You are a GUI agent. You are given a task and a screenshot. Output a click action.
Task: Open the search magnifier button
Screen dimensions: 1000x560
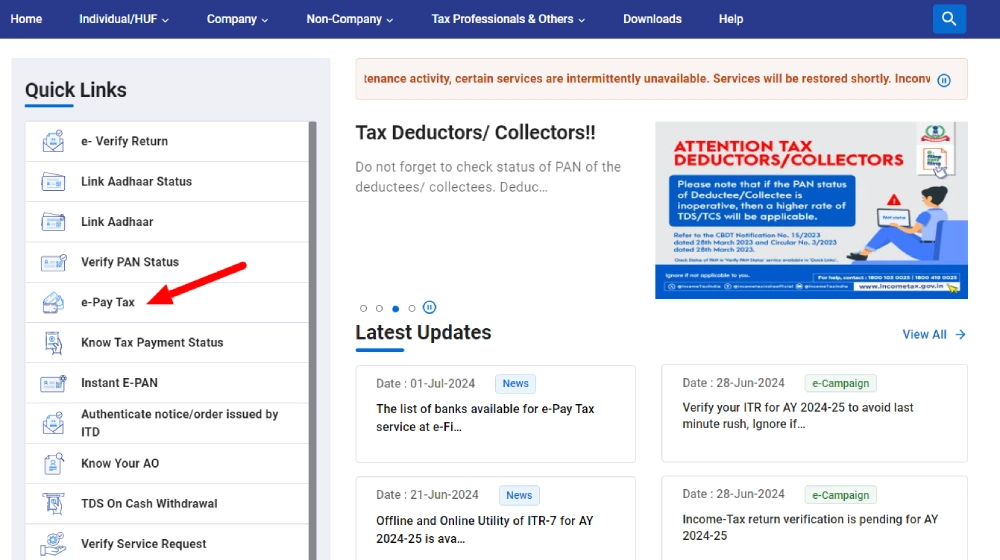949,18
